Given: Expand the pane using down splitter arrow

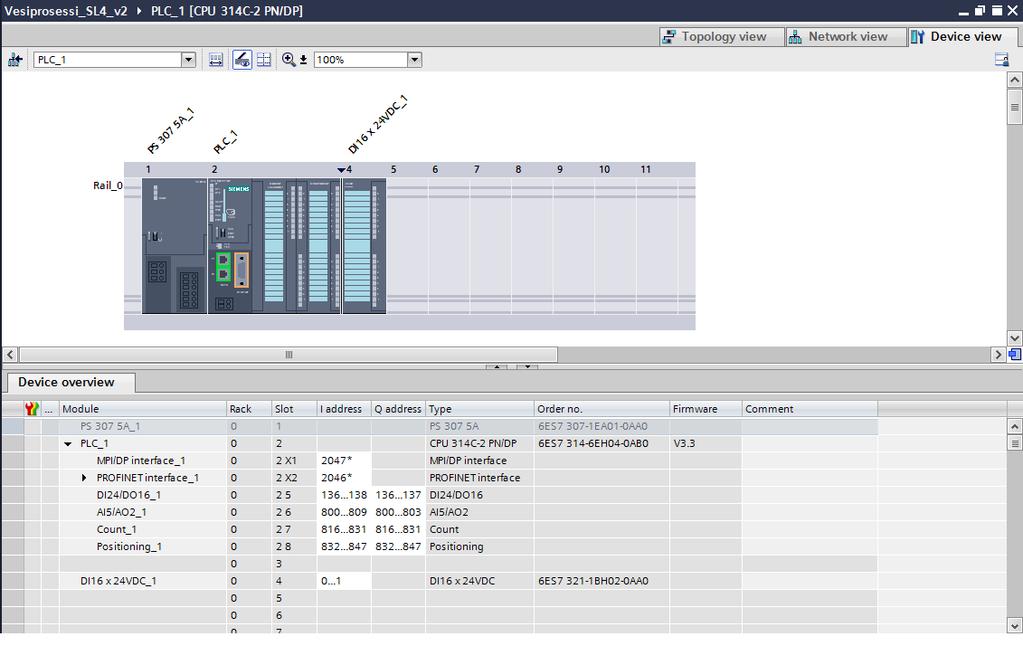Looking at the screenshot, I should [527, 367].
